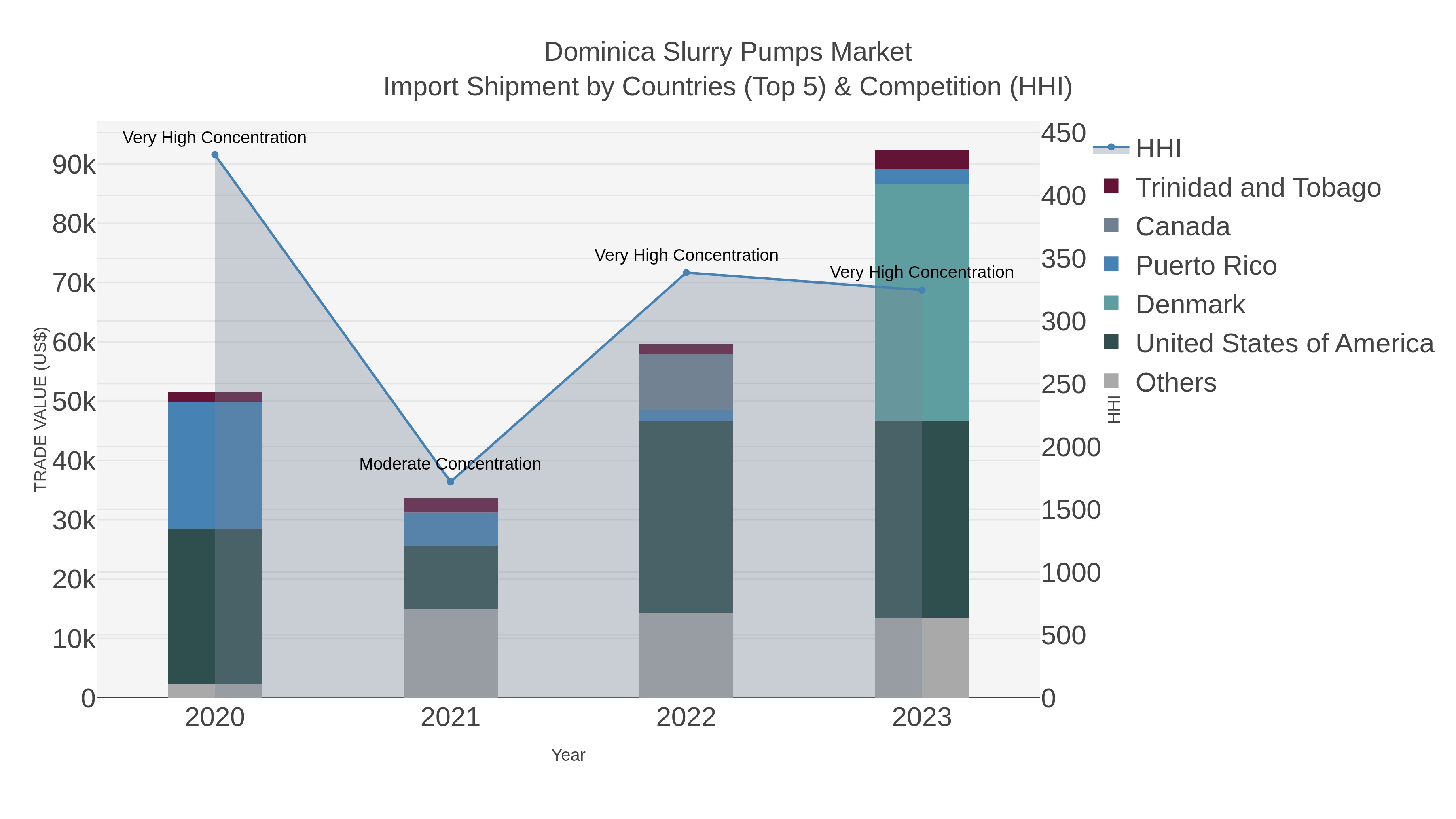Viewport: 1456px width, 819px height.
Task: Select the 2021 HHI data point
Action: [451, 482]
